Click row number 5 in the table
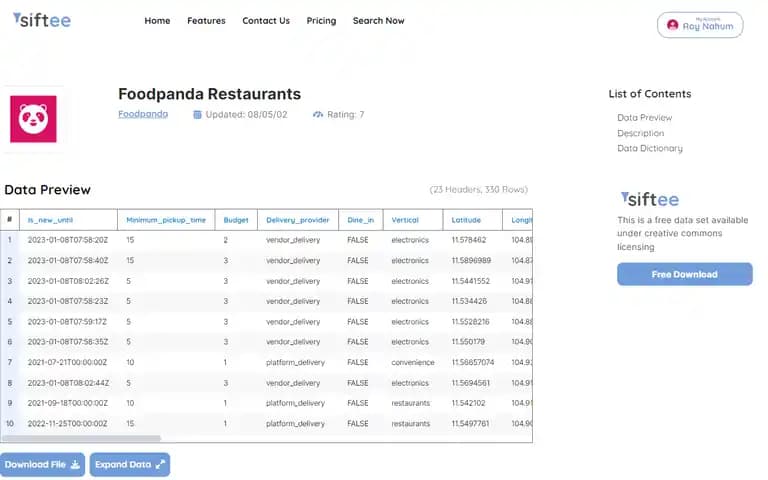 [x=9, y=322]
